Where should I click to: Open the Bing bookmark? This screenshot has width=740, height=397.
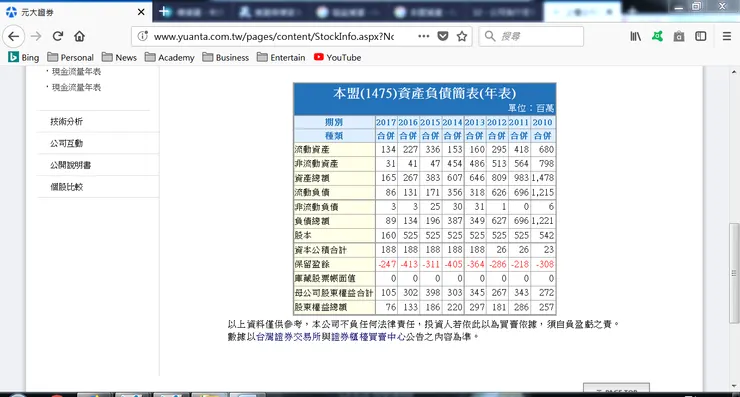pos(24,58)
